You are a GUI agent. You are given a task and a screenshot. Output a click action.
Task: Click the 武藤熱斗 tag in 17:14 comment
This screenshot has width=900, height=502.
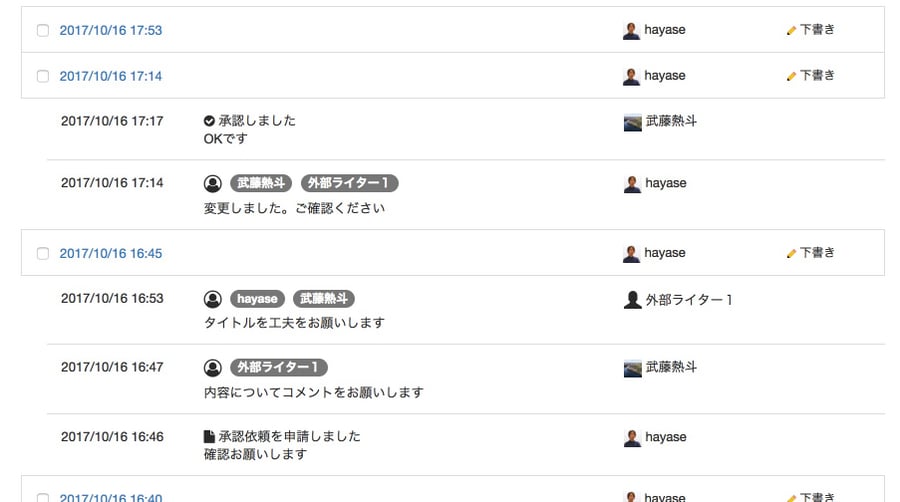point(261,183)
